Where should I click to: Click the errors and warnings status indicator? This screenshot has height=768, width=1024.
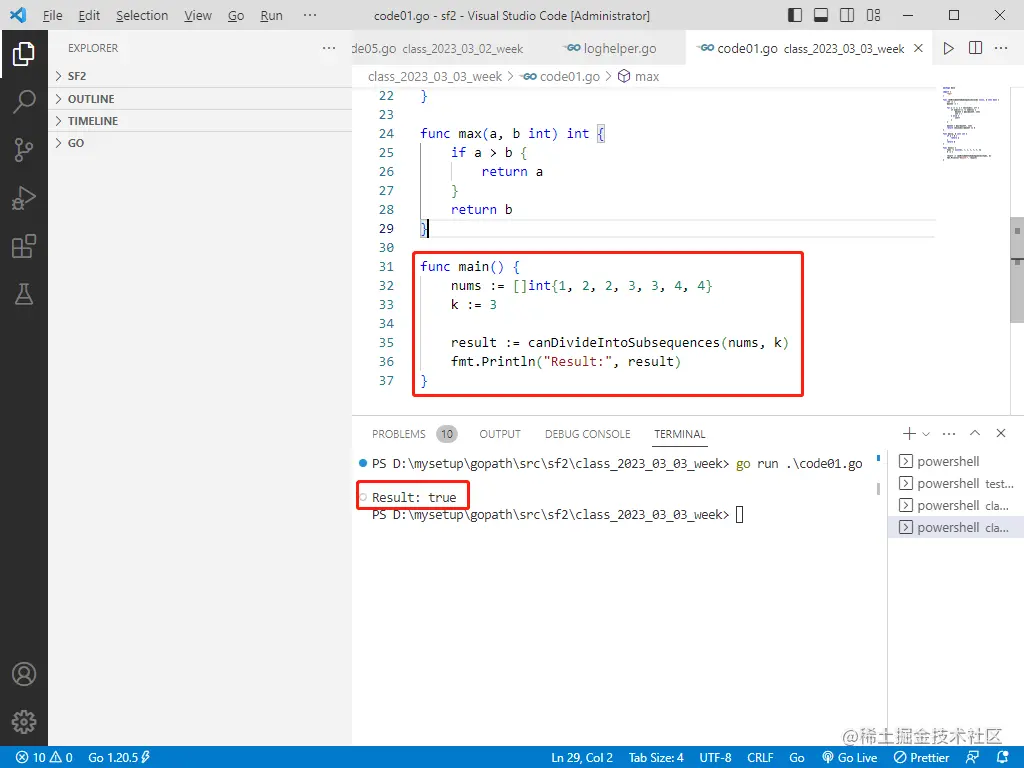tap(44, 758)
